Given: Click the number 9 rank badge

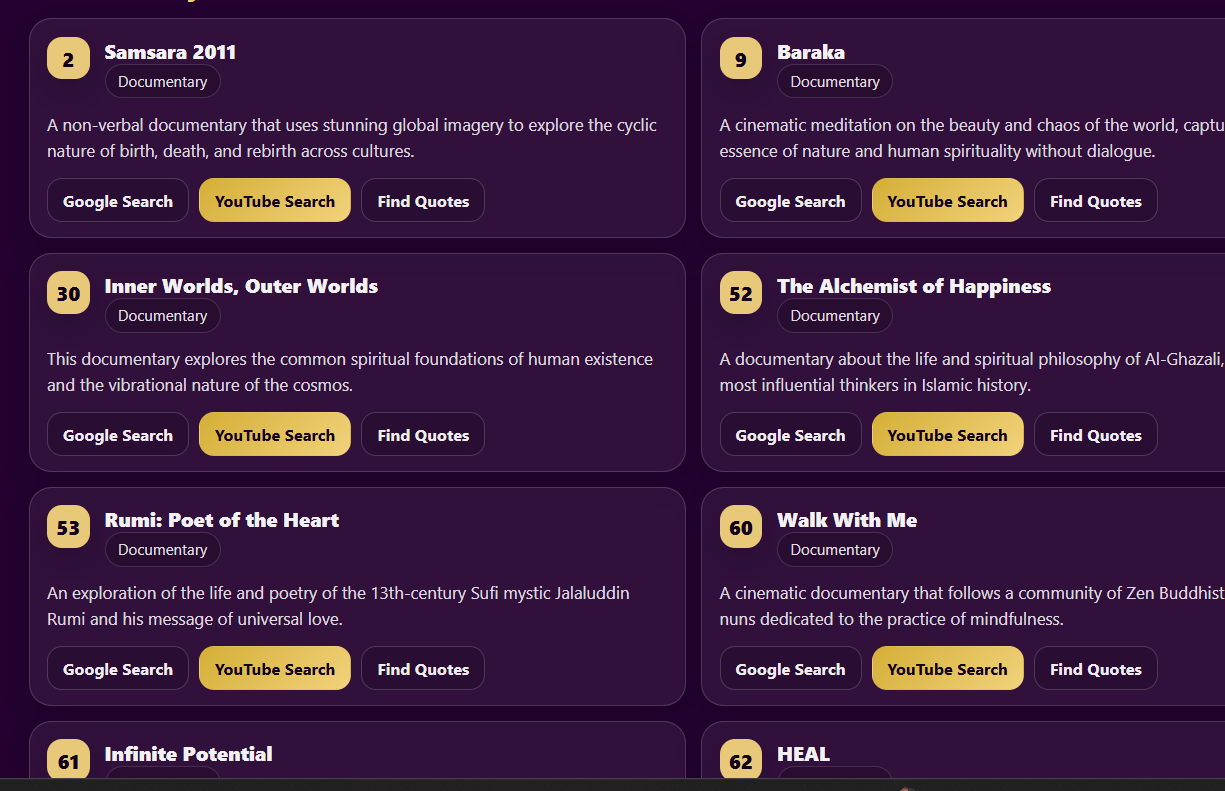Looking at the screenshot, I should (x=740, y=59).
